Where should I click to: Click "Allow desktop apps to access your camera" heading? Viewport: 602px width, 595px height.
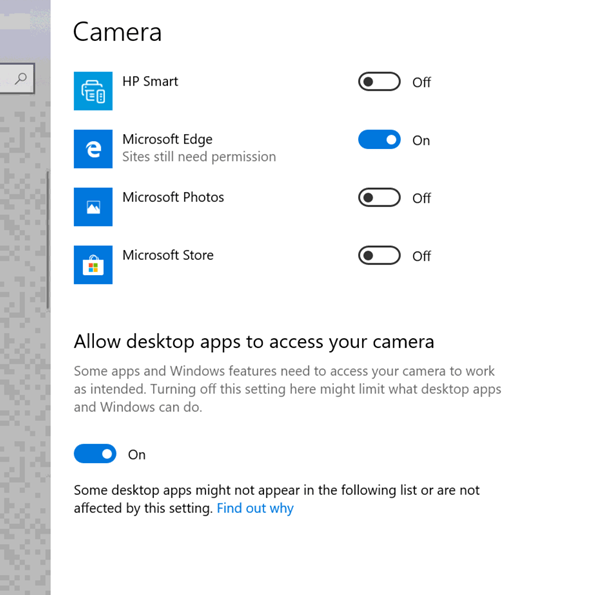click(254, 342)
